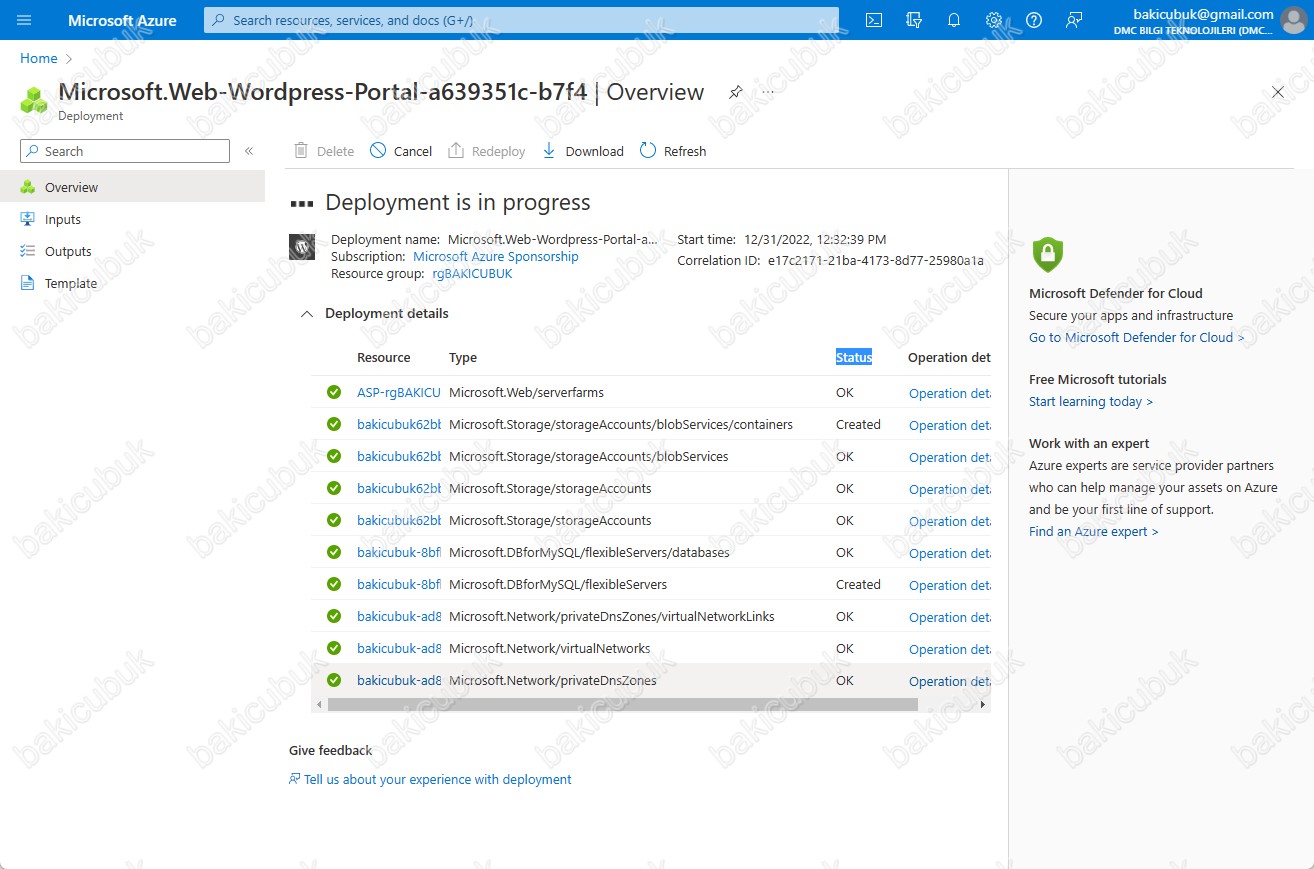
Task: Click the user account avatar
Action: pyautogui.click(x=1294, y=20)
